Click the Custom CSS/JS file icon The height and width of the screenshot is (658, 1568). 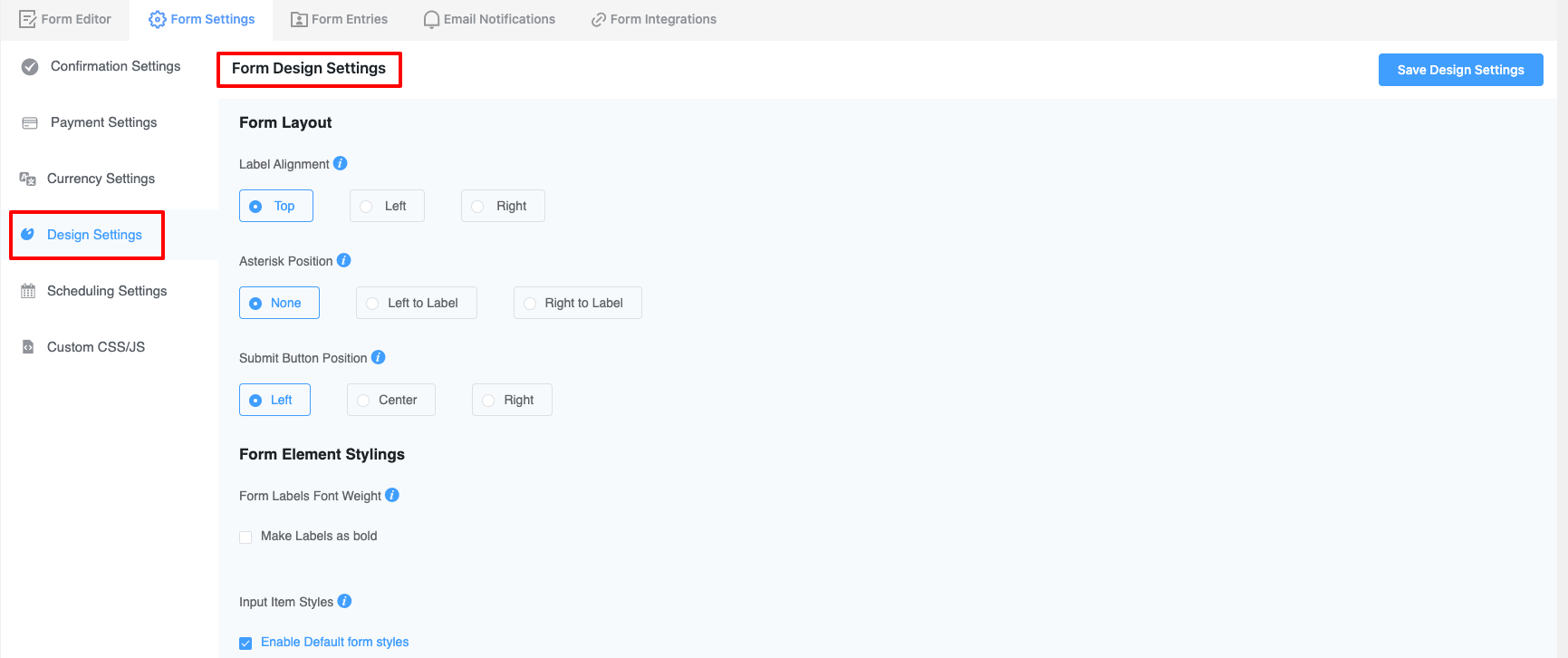[28, 347]
